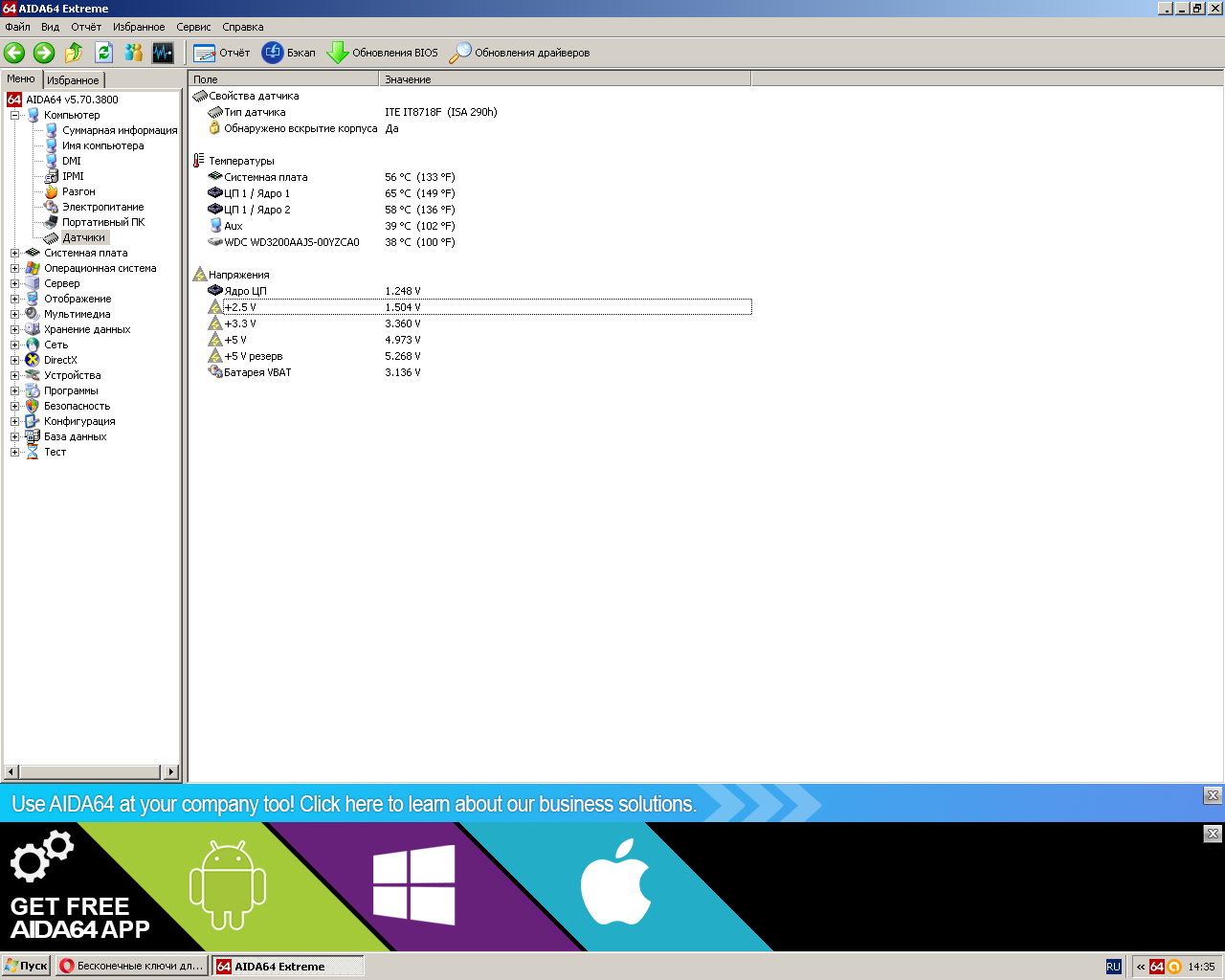Screen dimensions: 1225x980
Task: Open the Справка menu
Action: click(x=242, y=27)
